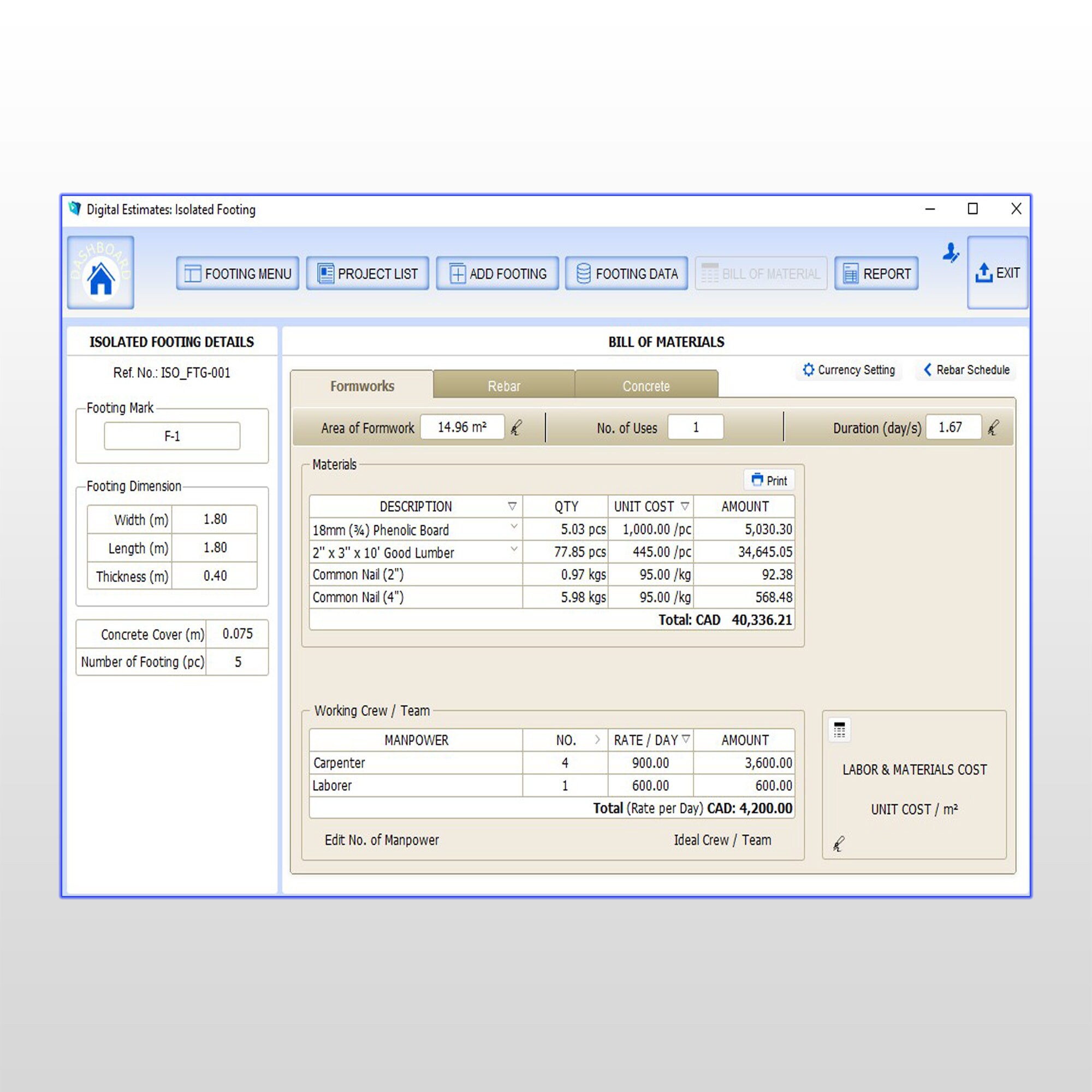Click Ideal Crew / Team
The height and width of the screenshot is (1092, 1092).
(x=722, y=840)
